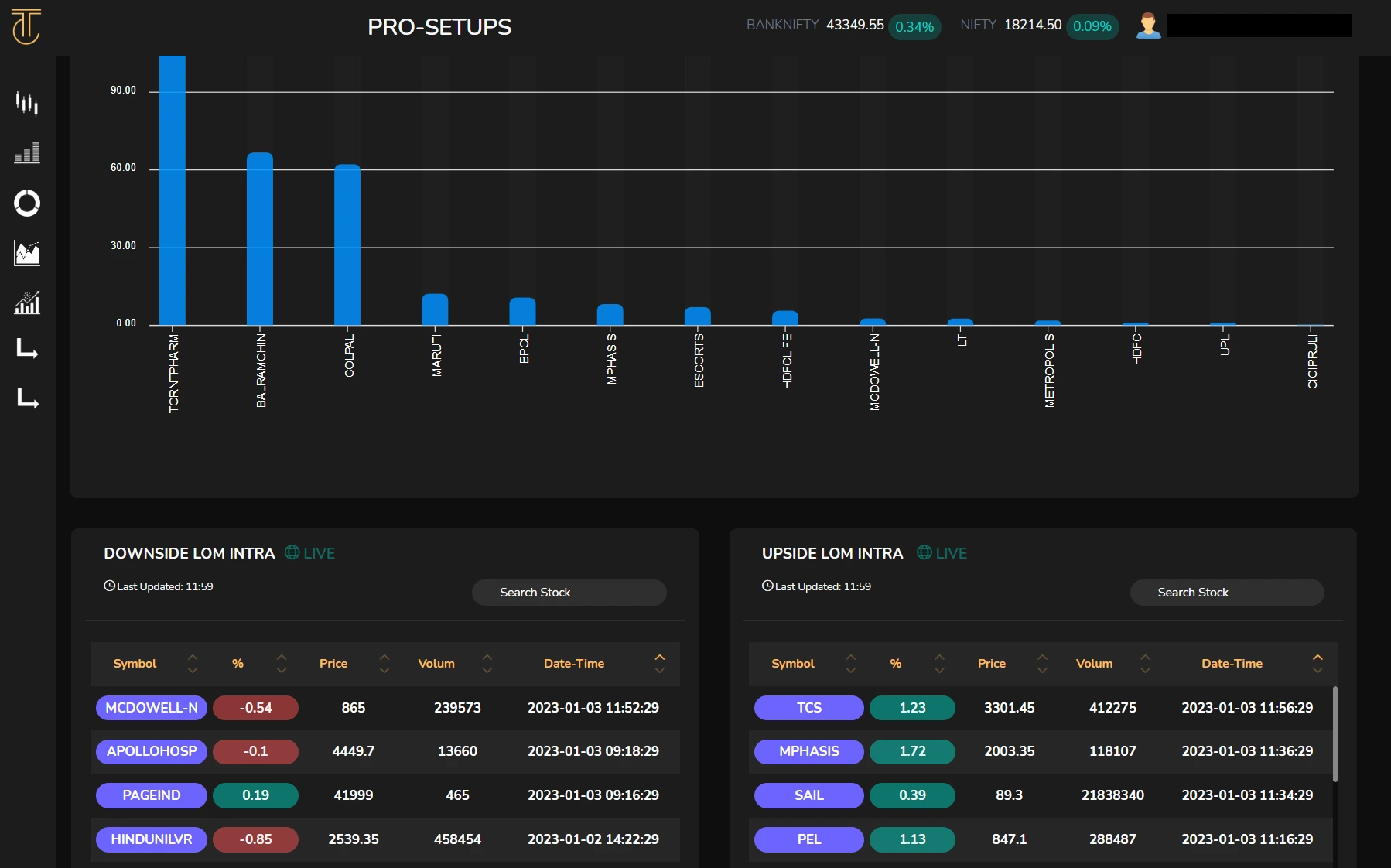Sort Upside table by % column
Screen dimensions: 1391x868
click(939, 663)
